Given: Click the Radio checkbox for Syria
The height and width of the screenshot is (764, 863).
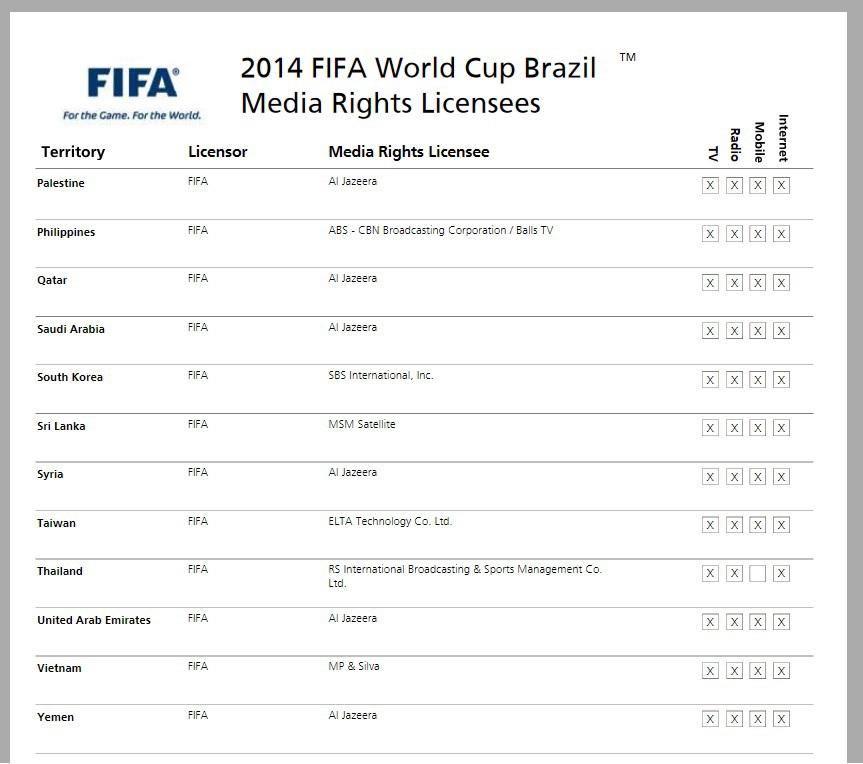Looking at the screenshot, I should tap(734, 477).
